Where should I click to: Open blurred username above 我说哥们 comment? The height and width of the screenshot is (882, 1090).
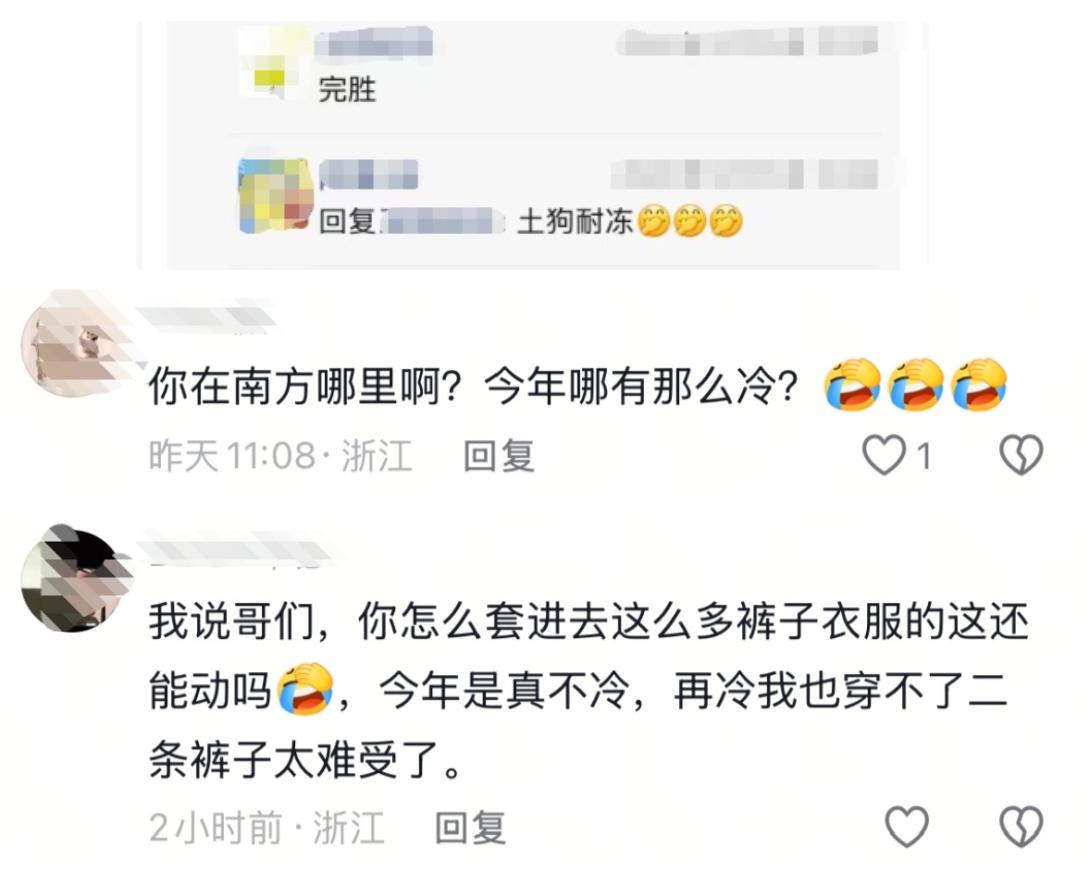236,551
